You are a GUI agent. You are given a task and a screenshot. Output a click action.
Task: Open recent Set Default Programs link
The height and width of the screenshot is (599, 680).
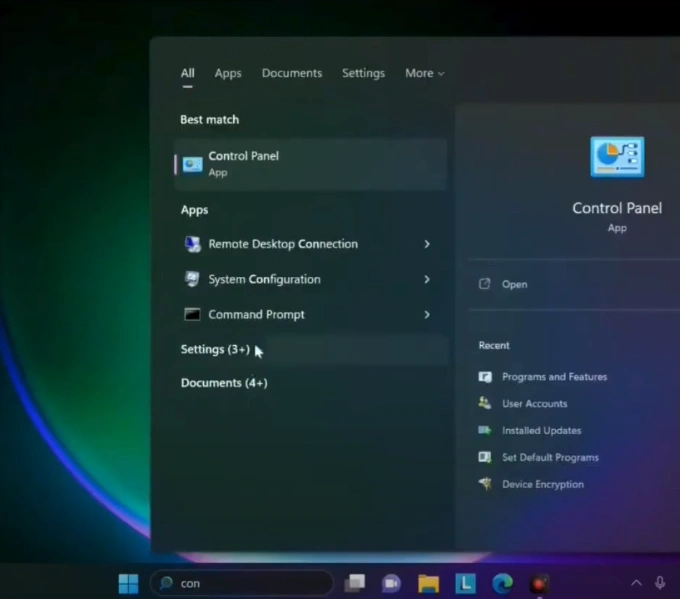(x=550, y=458)
